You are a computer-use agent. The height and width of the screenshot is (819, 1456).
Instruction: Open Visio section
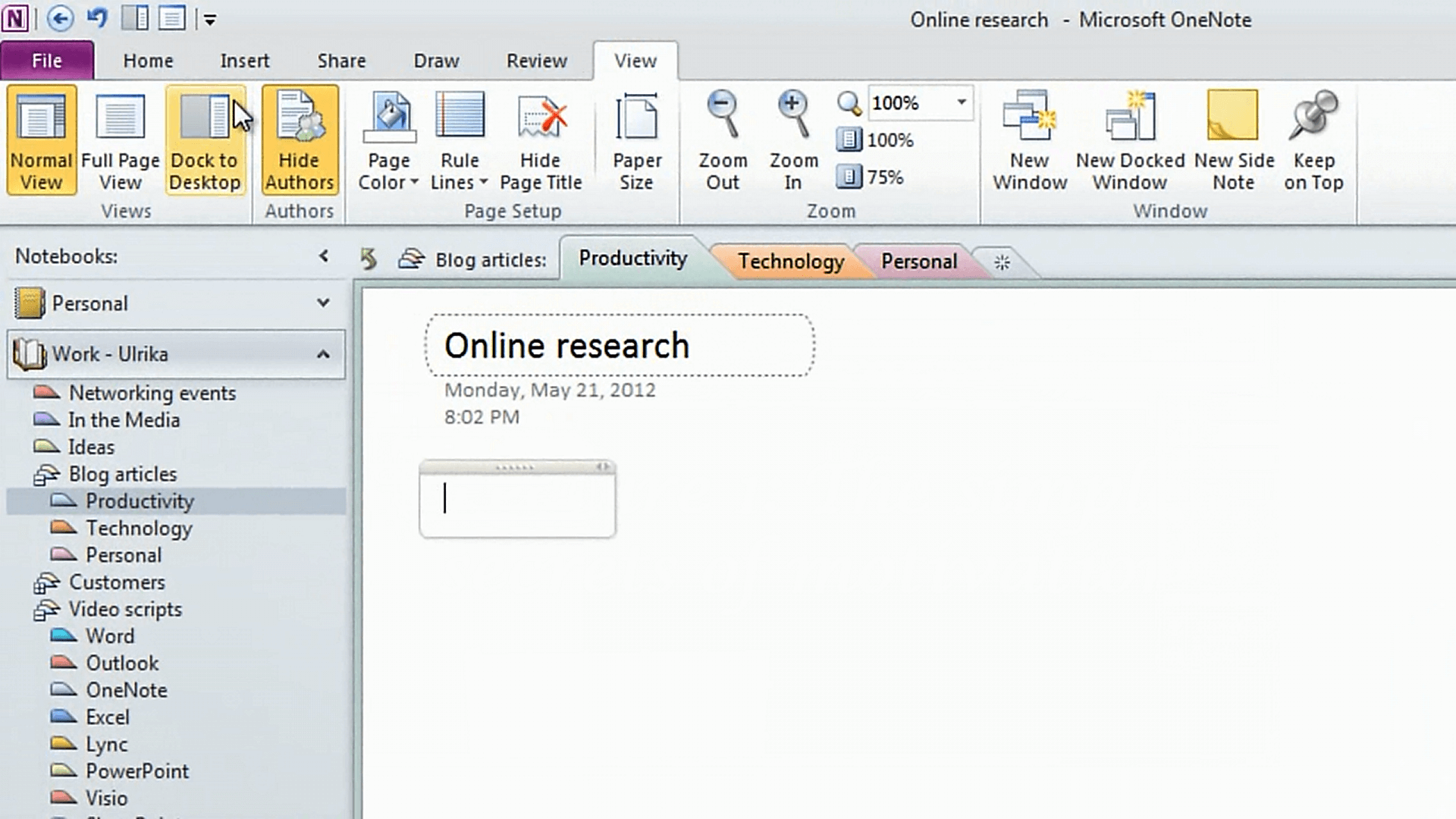coord(106,799)
